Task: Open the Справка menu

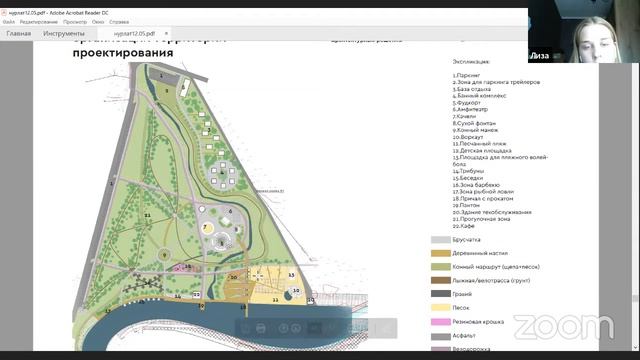Action: pyautogui.click(x=119, y=22)
